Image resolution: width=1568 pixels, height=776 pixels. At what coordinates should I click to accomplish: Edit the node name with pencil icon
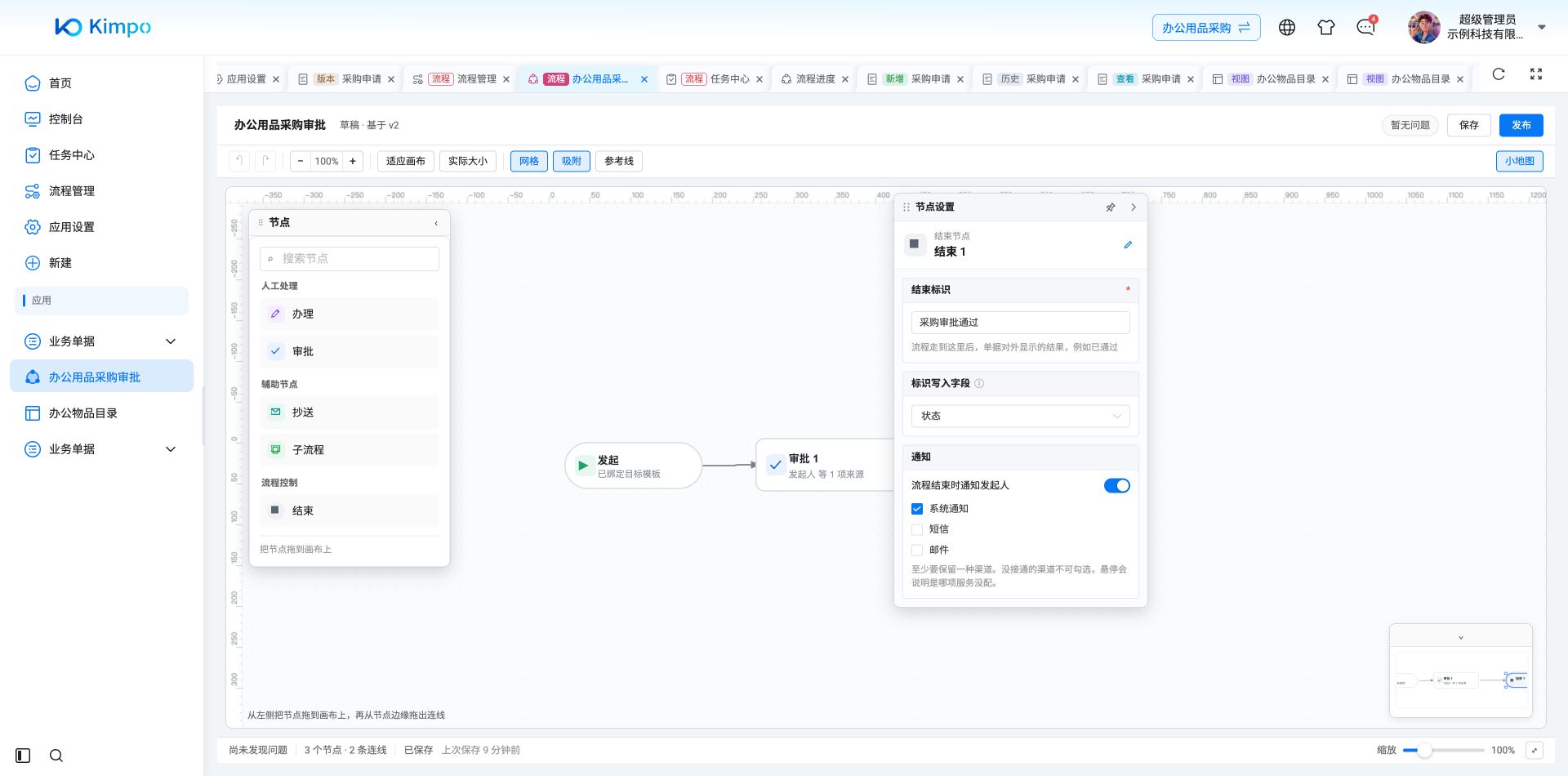pyautogui.click(x=1128, y=244)
